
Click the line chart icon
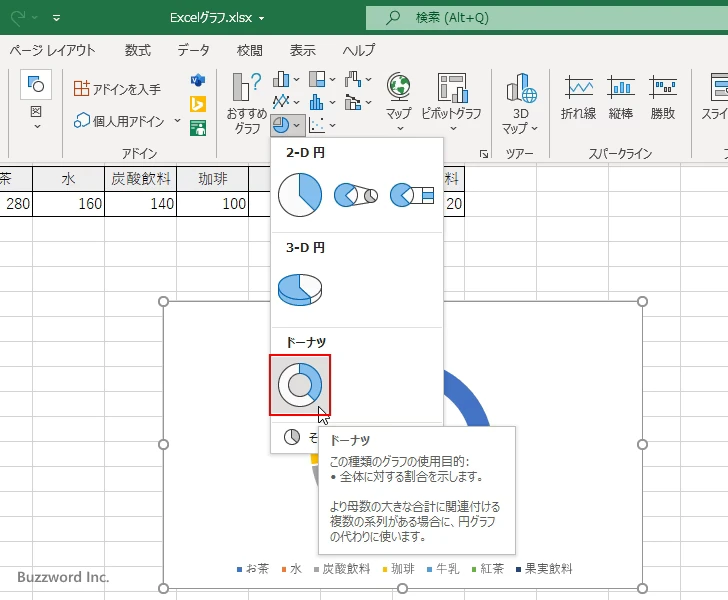281,102
